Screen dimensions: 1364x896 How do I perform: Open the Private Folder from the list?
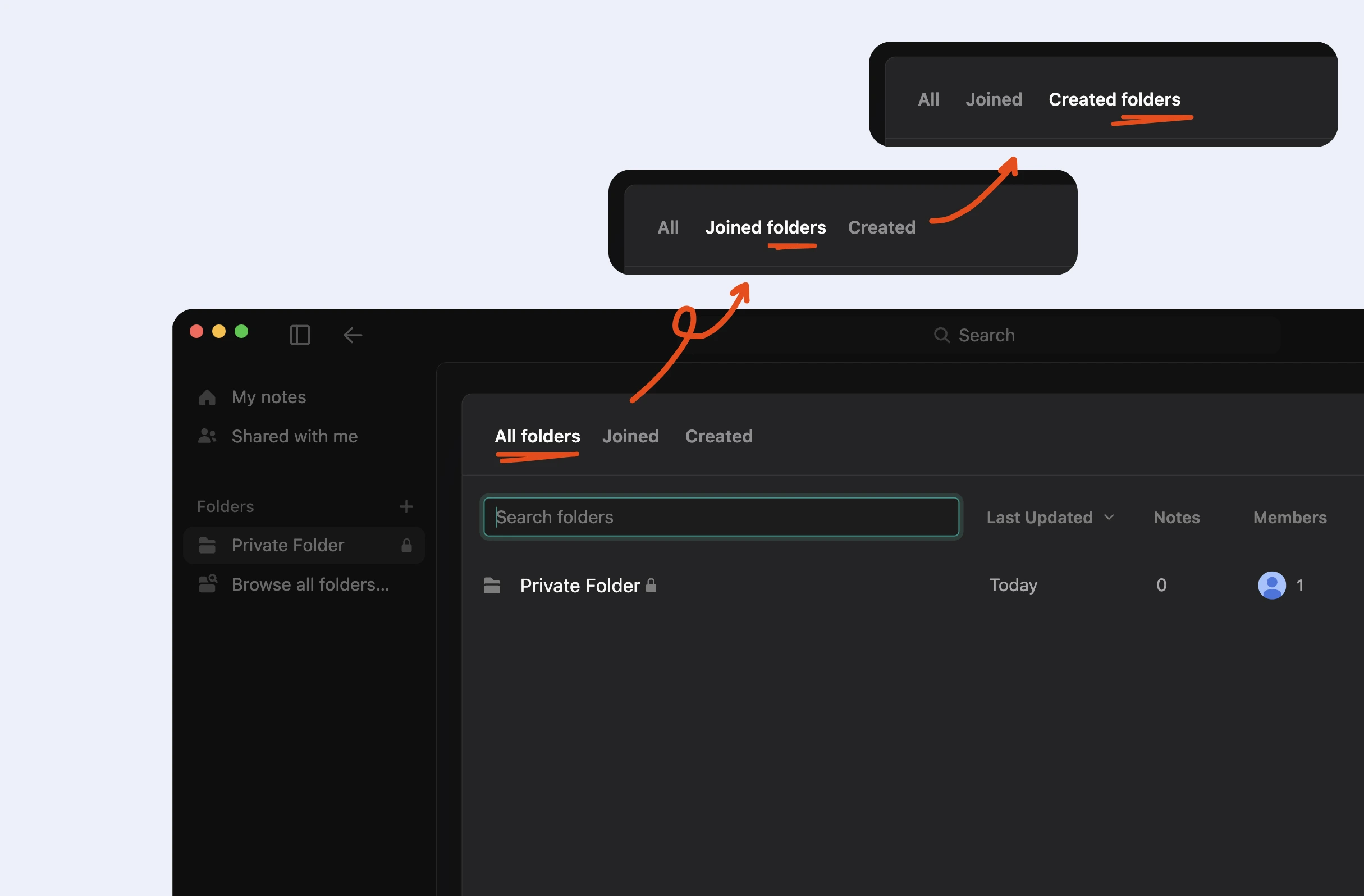pyautogui.click(x=579, y=586)
